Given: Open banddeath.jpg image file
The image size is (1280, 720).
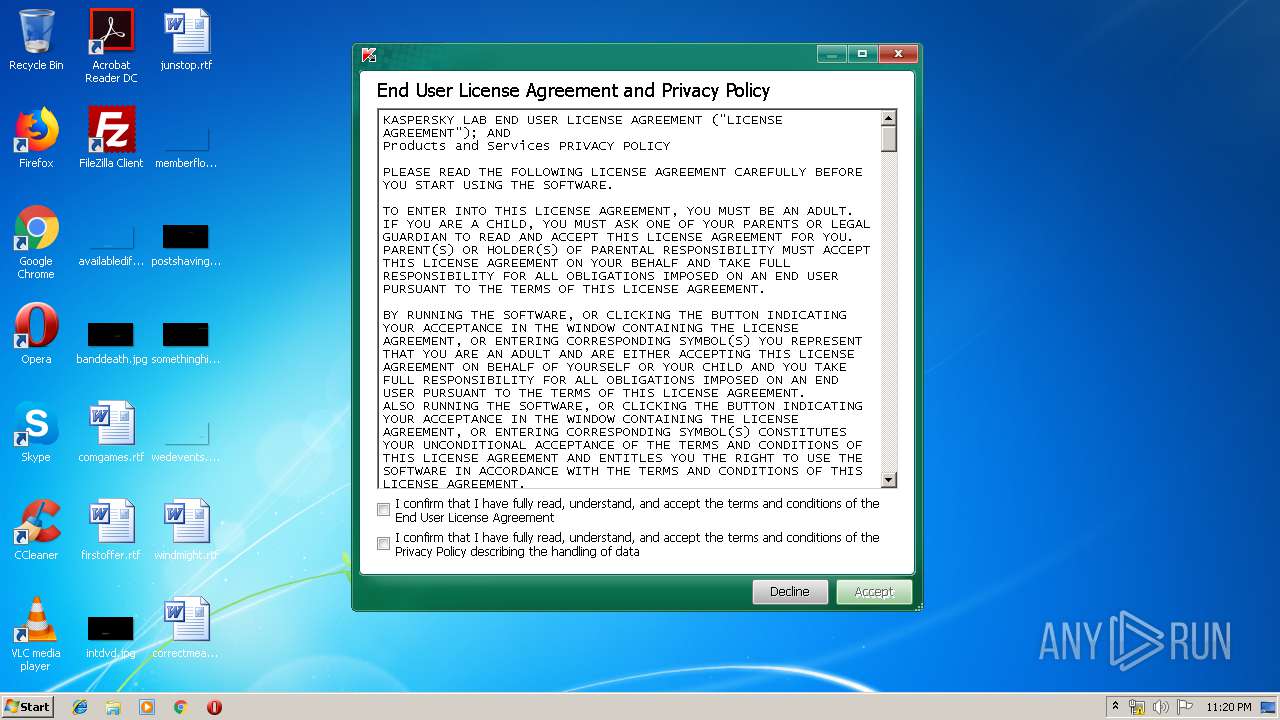Looking at the screenshot, I should [111, 342].
